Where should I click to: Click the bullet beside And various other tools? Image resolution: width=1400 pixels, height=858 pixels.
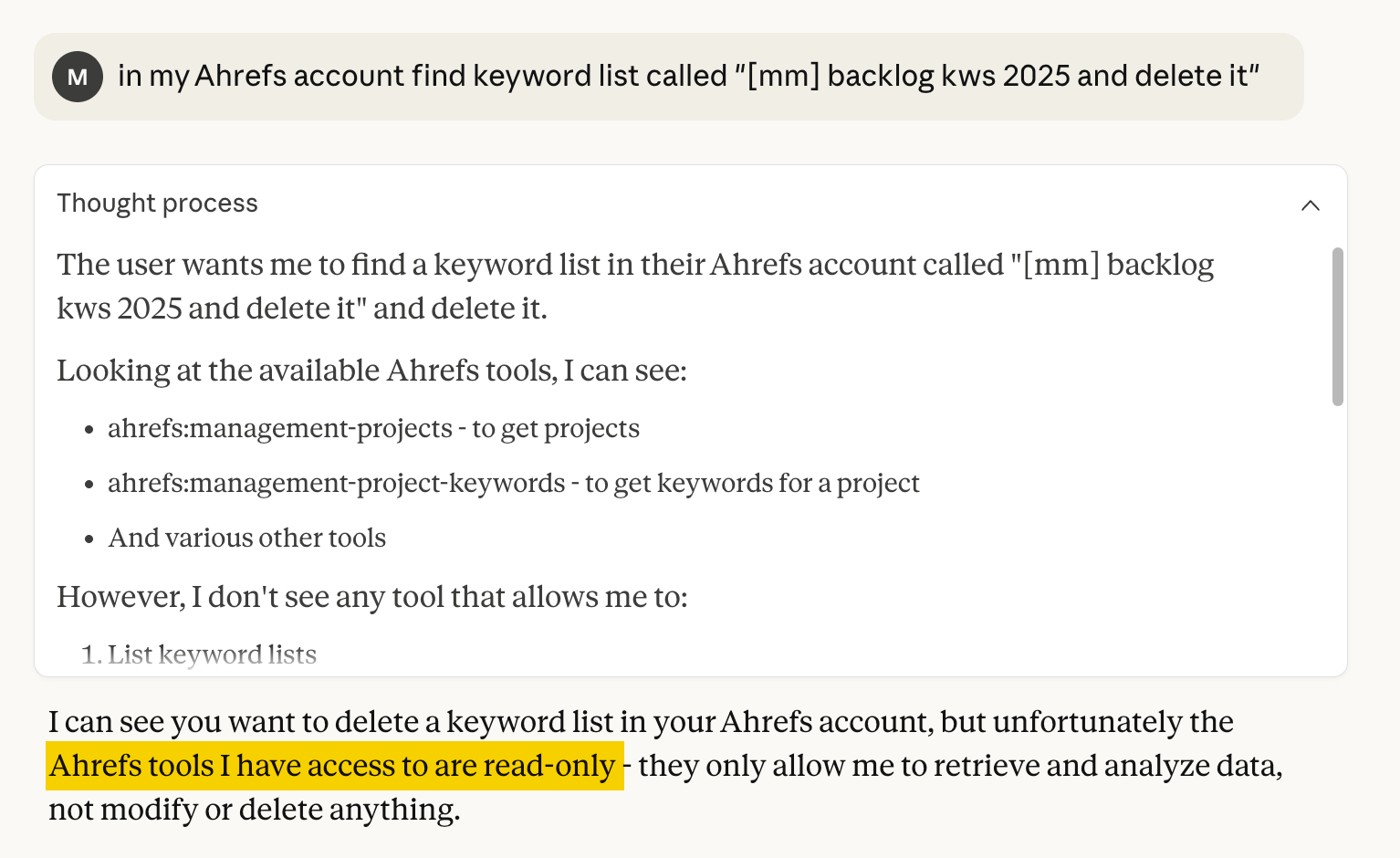89,539
